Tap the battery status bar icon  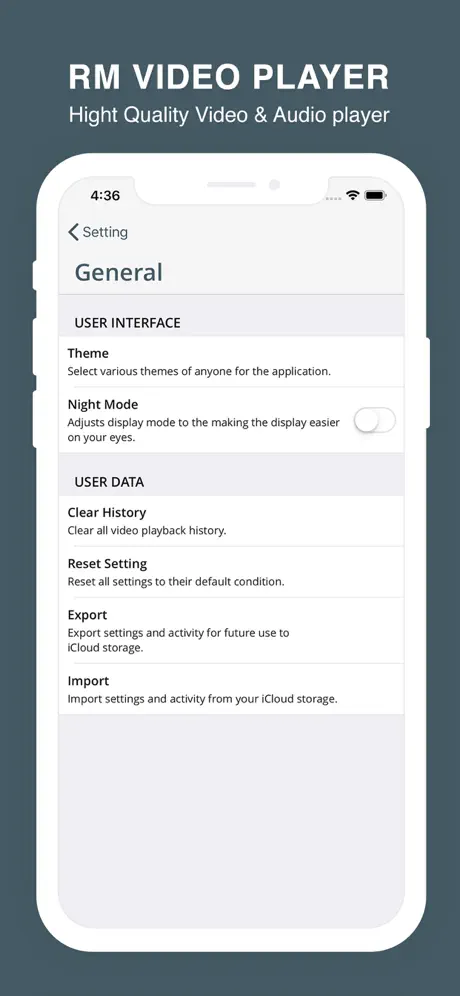pos(375,195)
